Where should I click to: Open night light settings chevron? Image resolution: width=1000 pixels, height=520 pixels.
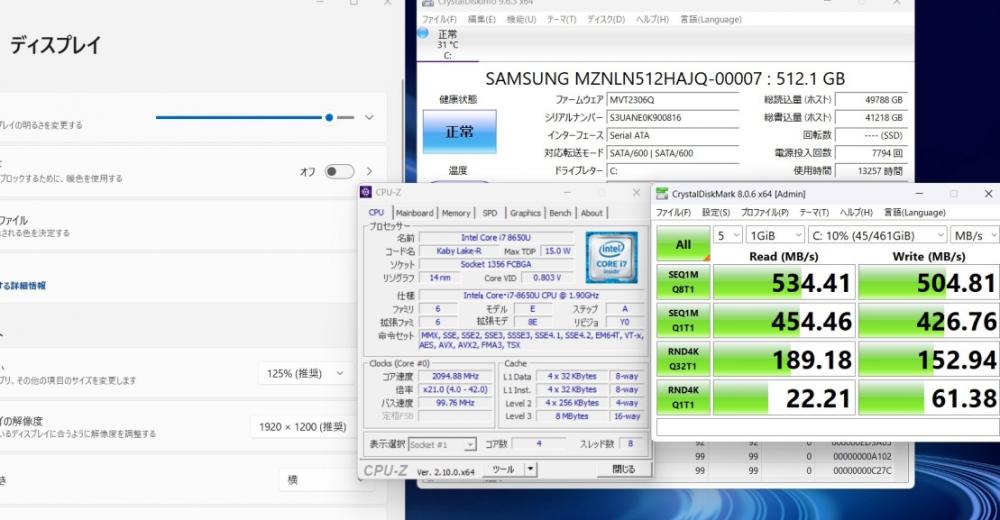pos(369,171)
